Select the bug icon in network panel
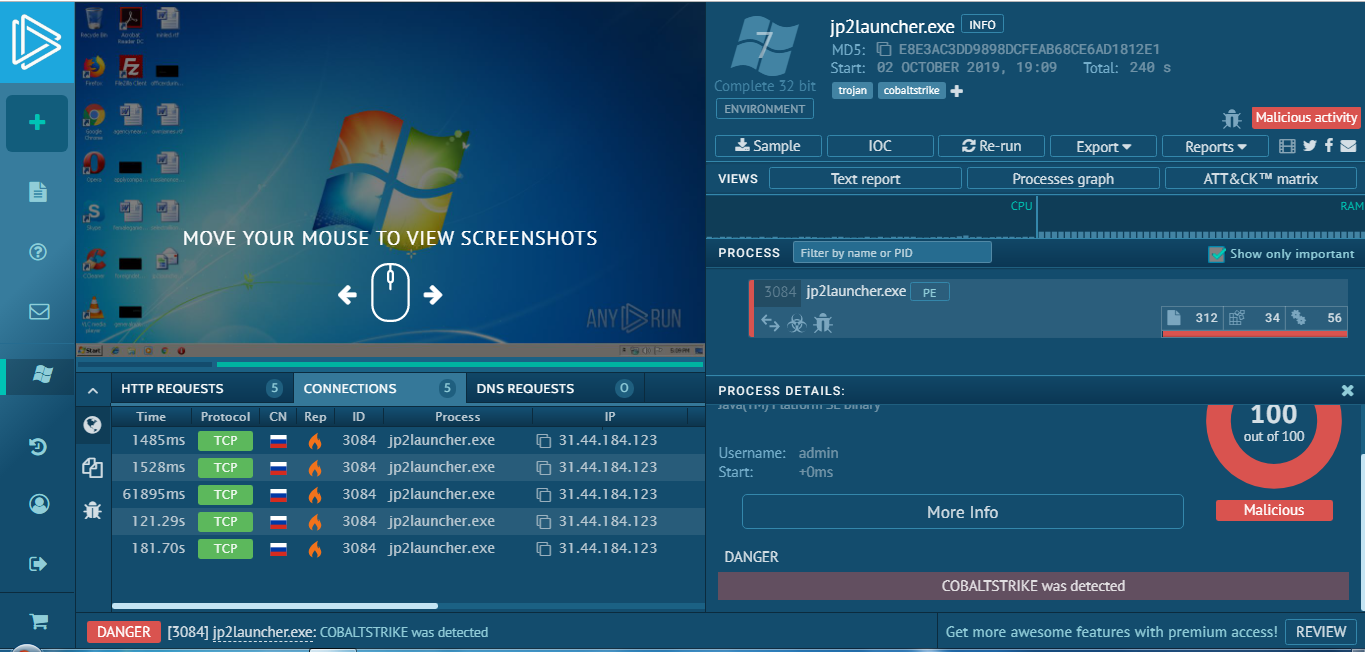 click(93, 509)
